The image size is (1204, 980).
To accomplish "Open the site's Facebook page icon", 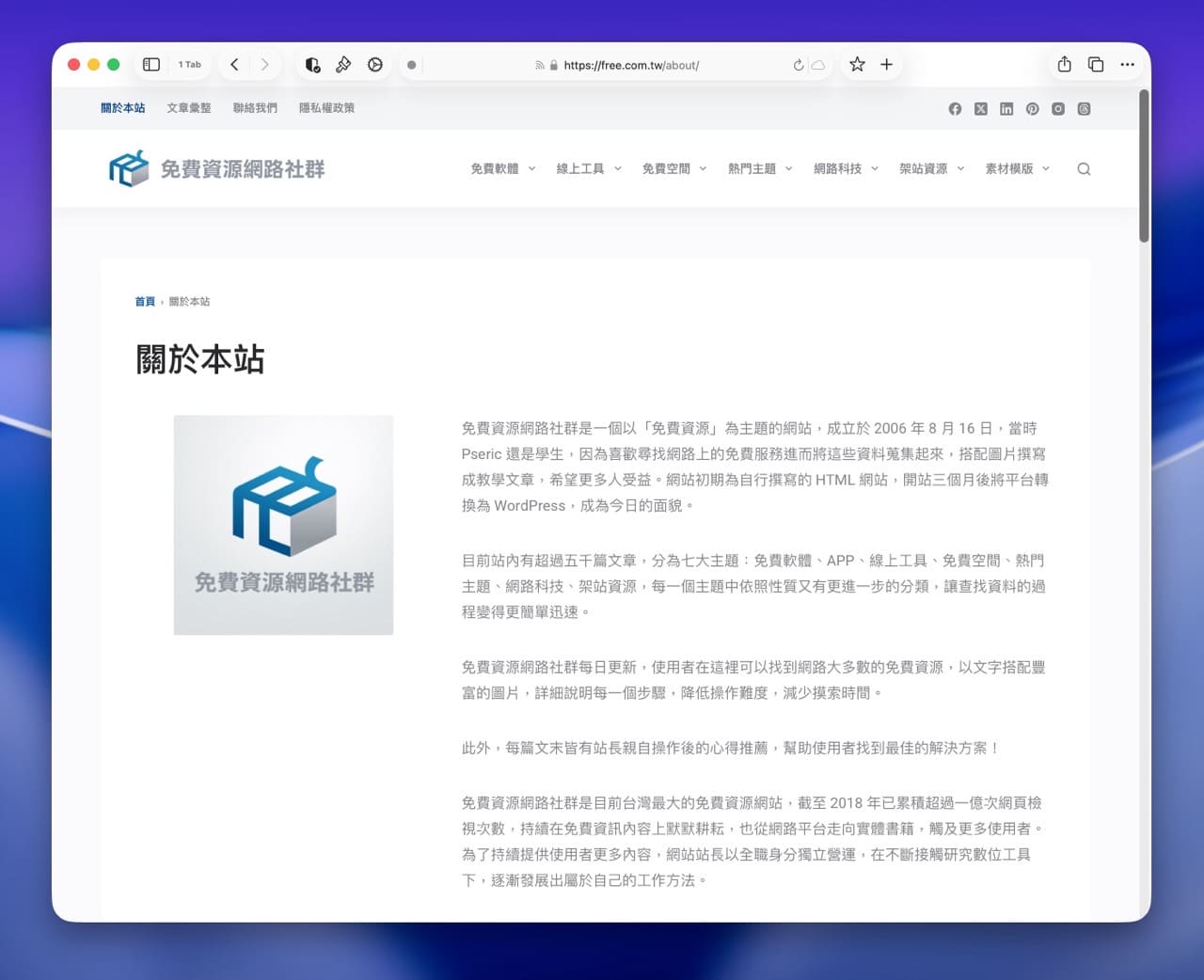I will coord(955,108).
